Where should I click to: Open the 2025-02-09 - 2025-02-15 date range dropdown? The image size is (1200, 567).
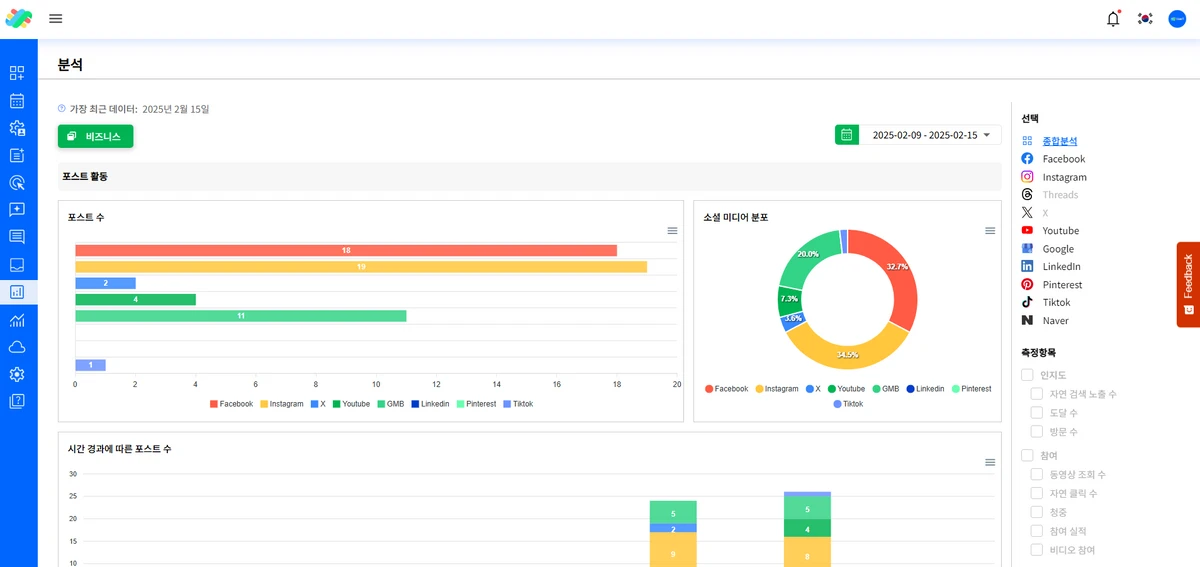[930, 135]
